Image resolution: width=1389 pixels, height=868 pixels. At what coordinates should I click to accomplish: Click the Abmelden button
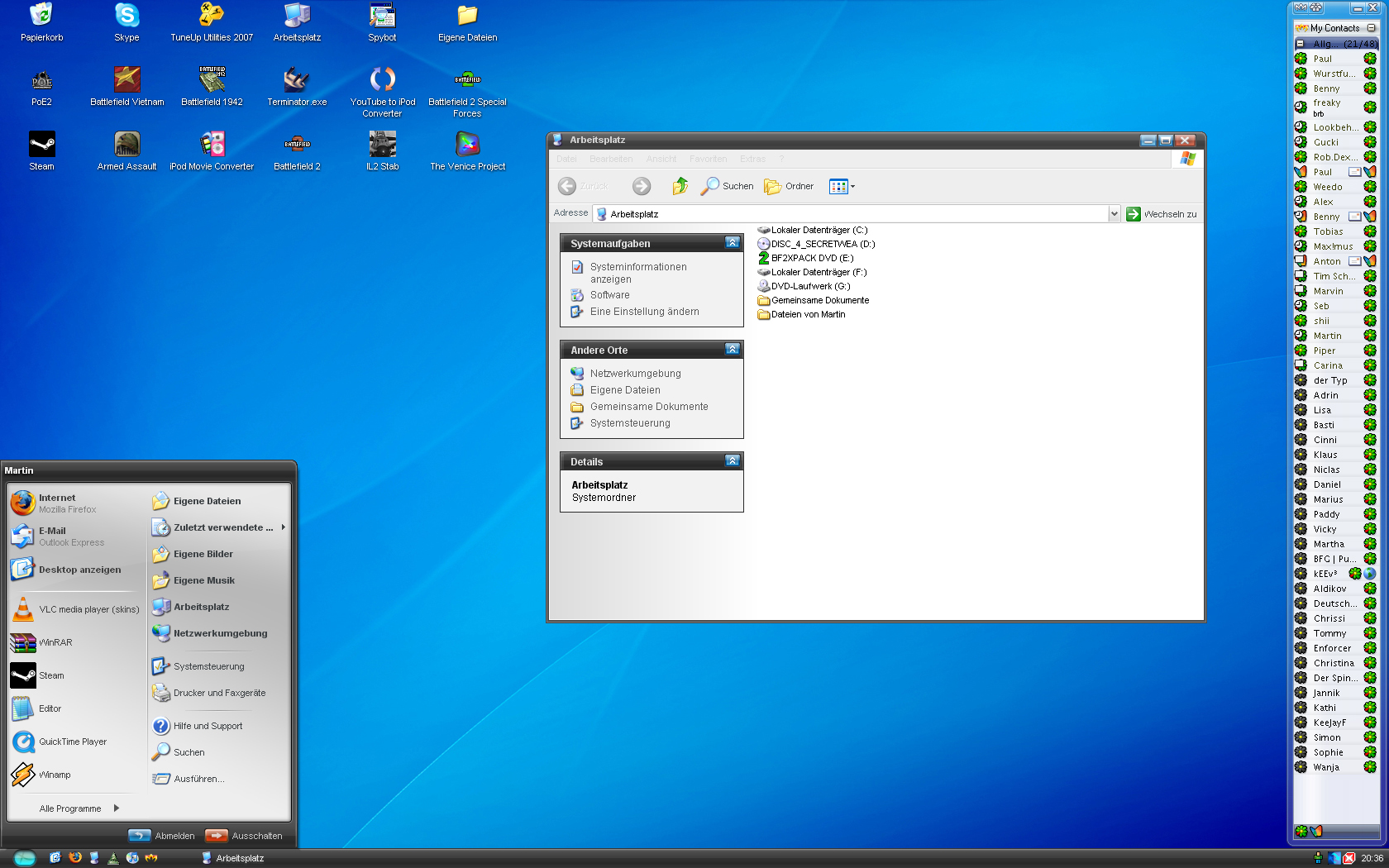click(x=162, y=836)
